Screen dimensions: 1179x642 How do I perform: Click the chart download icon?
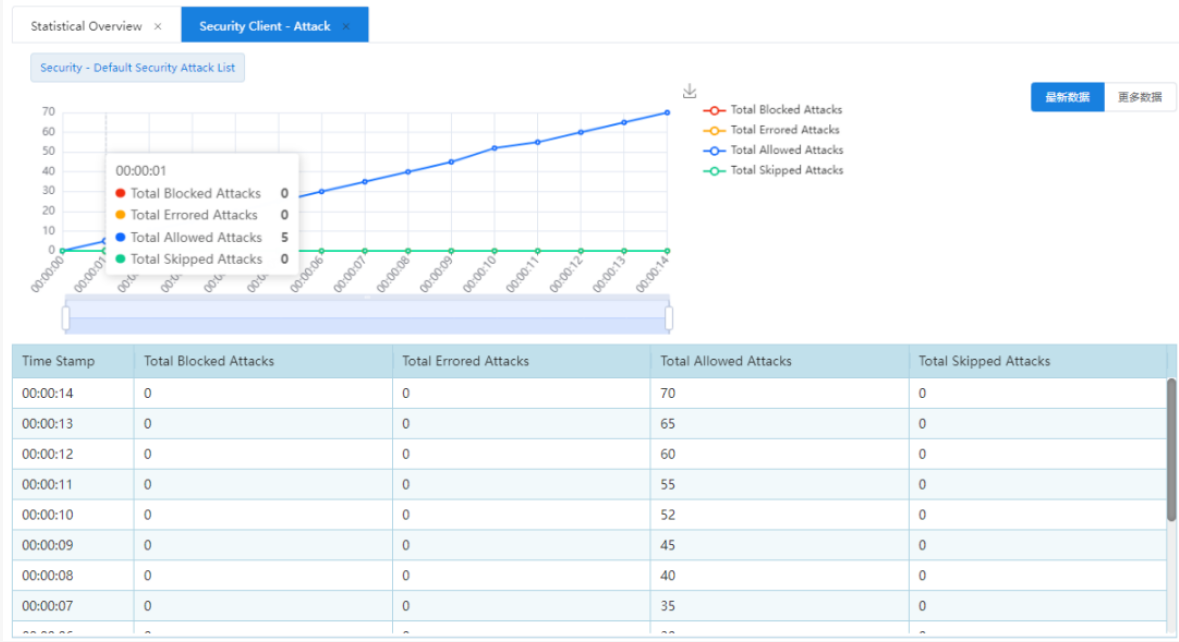pyautogui.click(x=689, y=91)
